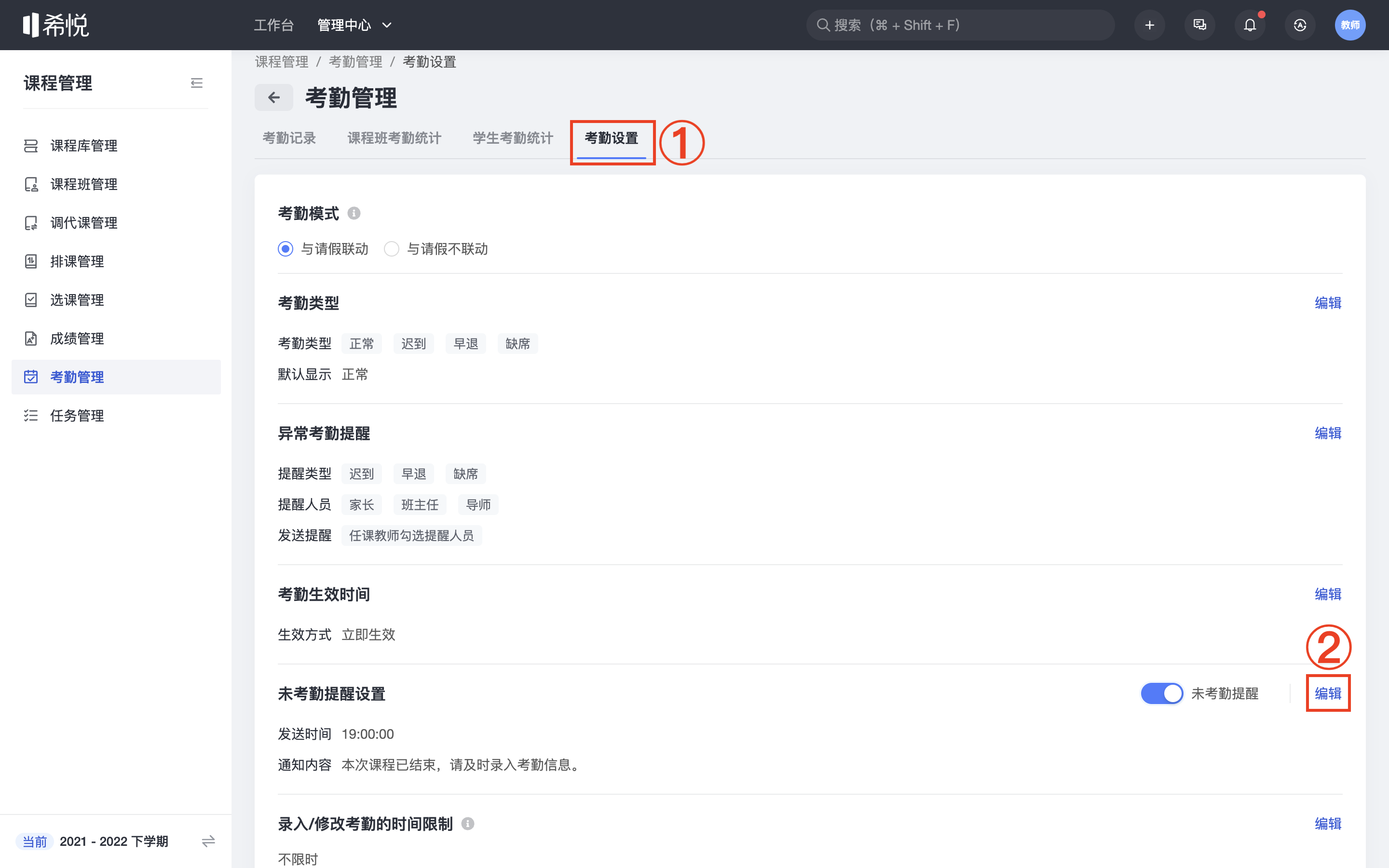Click the 立即生效 value
The width and height of the screenshot is (1389, 868).
point(368,635)
